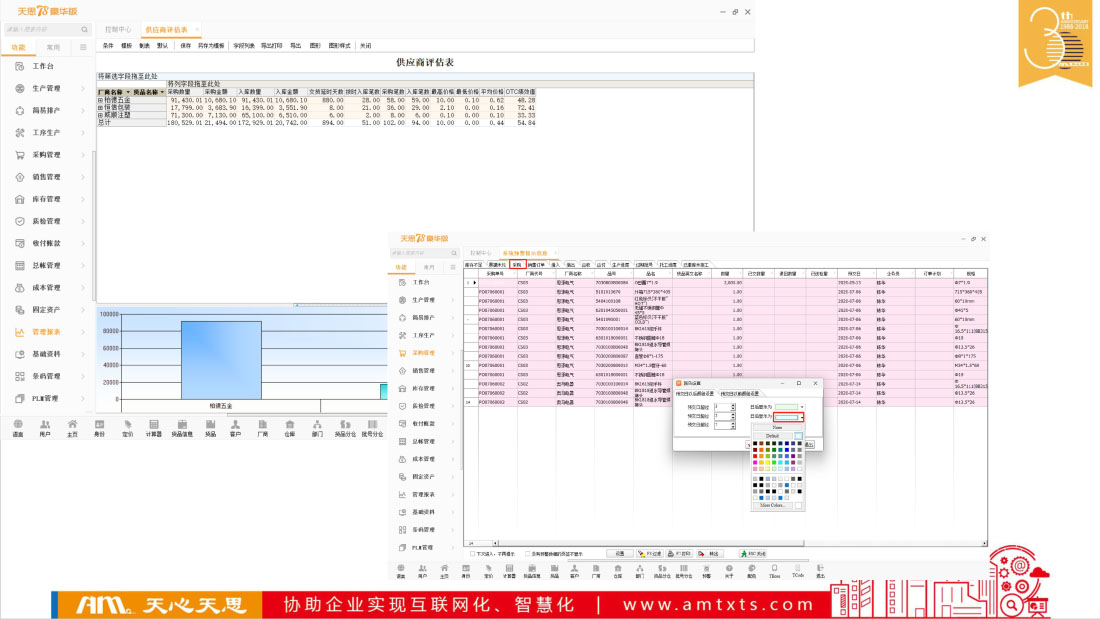Image resolution: width=1100 pixels, height=619 pixels.
Task: Toggle the 下次进入不再提示 checkbox
Action: click(x=472, y=553)
